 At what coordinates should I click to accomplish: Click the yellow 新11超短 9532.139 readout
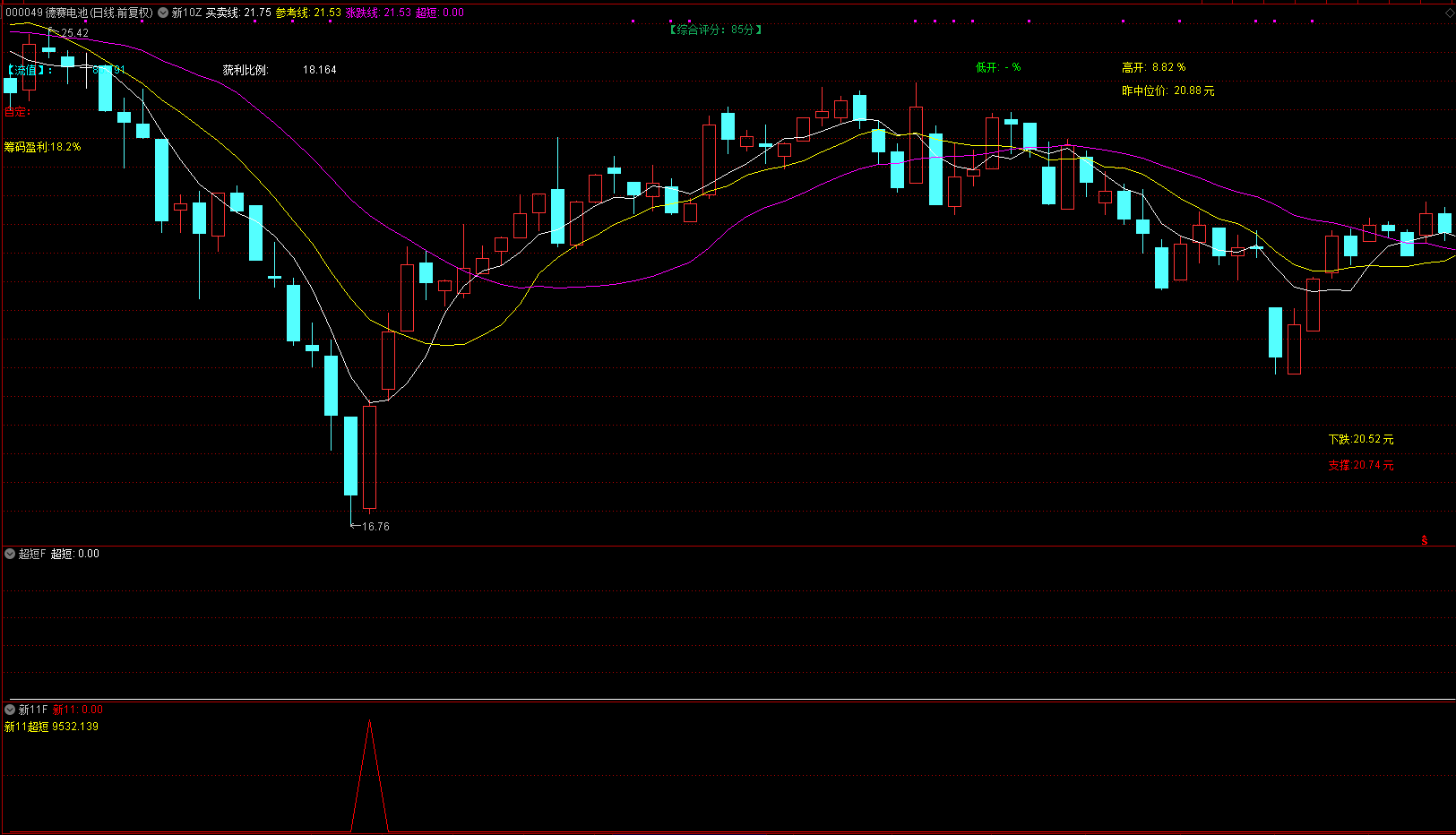51,727
